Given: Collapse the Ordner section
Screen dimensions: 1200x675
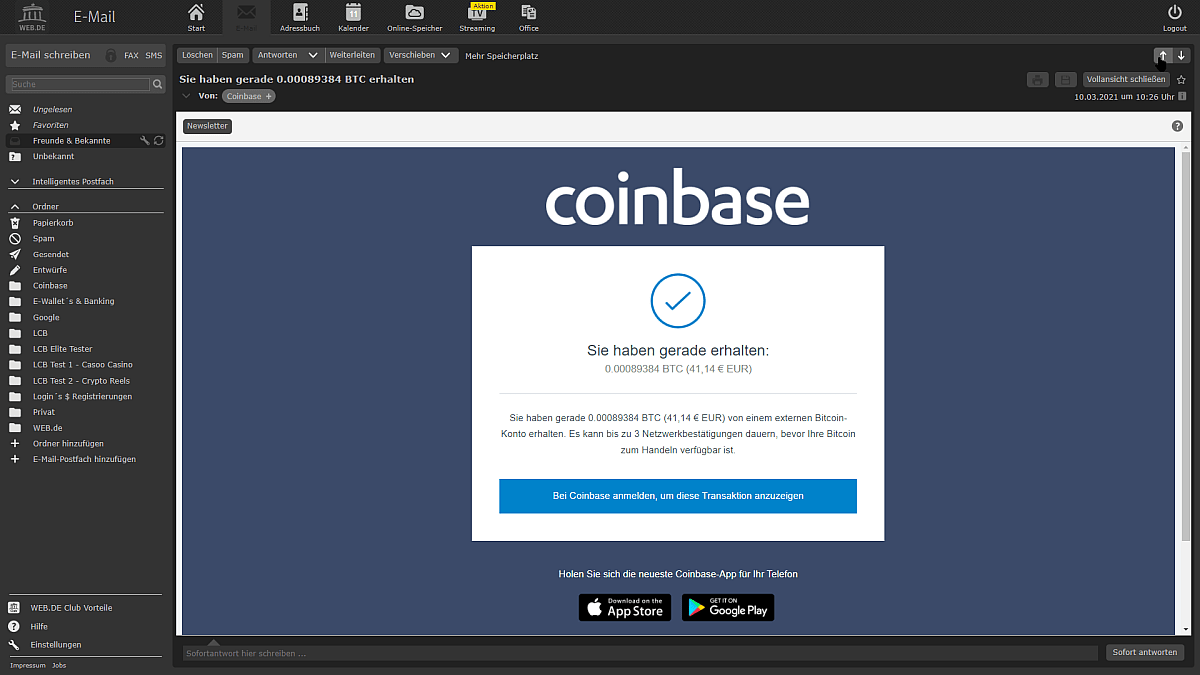Looking at the screenshot, I should pos(15,207).
